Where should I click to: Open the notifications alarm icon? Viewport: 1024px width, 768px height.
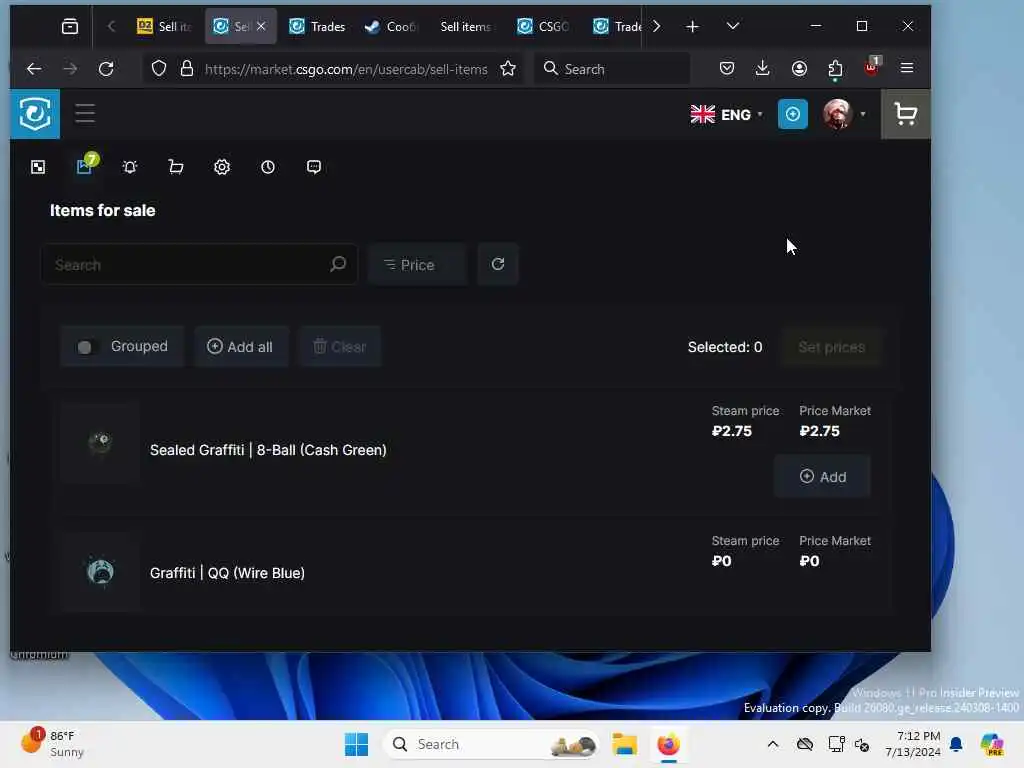[130, 167]
